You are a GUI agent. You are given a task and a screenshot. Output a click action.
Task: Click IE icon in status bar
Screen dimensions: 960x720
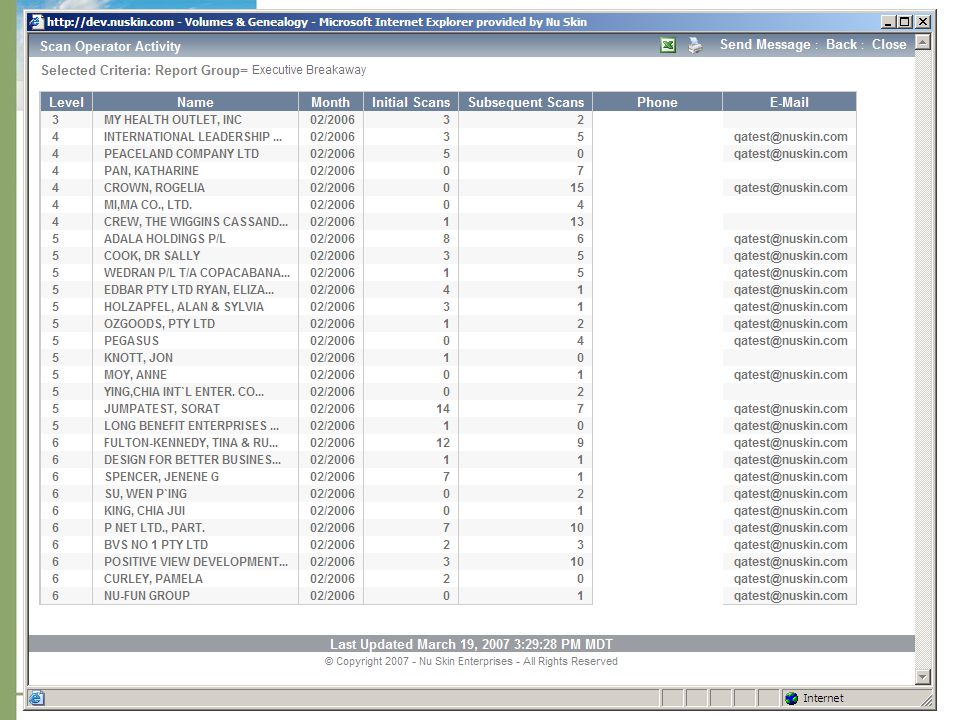coord(36,698)
